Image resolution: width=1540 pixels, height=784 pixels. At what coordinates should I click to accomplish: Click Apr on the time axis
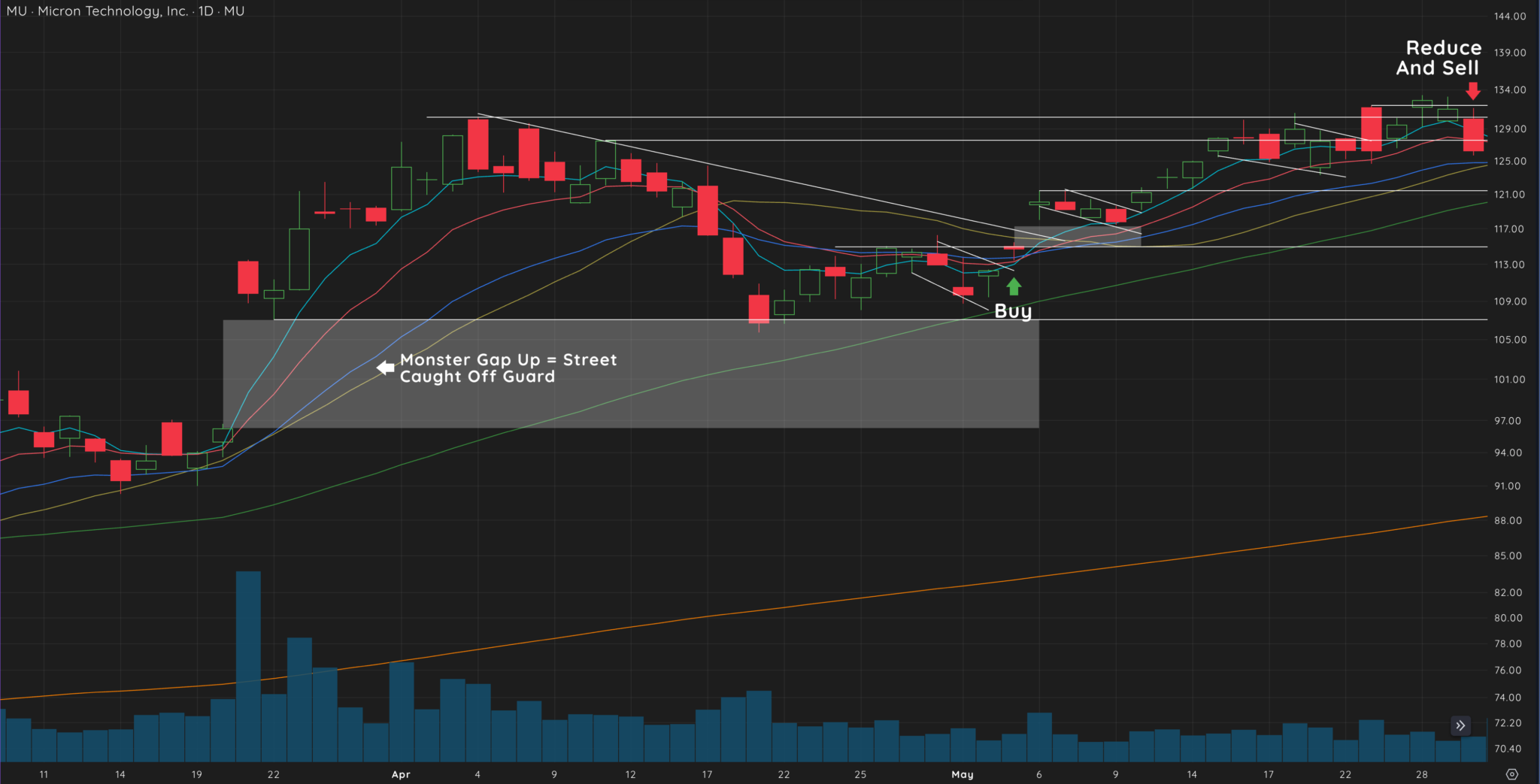[401, 774]
